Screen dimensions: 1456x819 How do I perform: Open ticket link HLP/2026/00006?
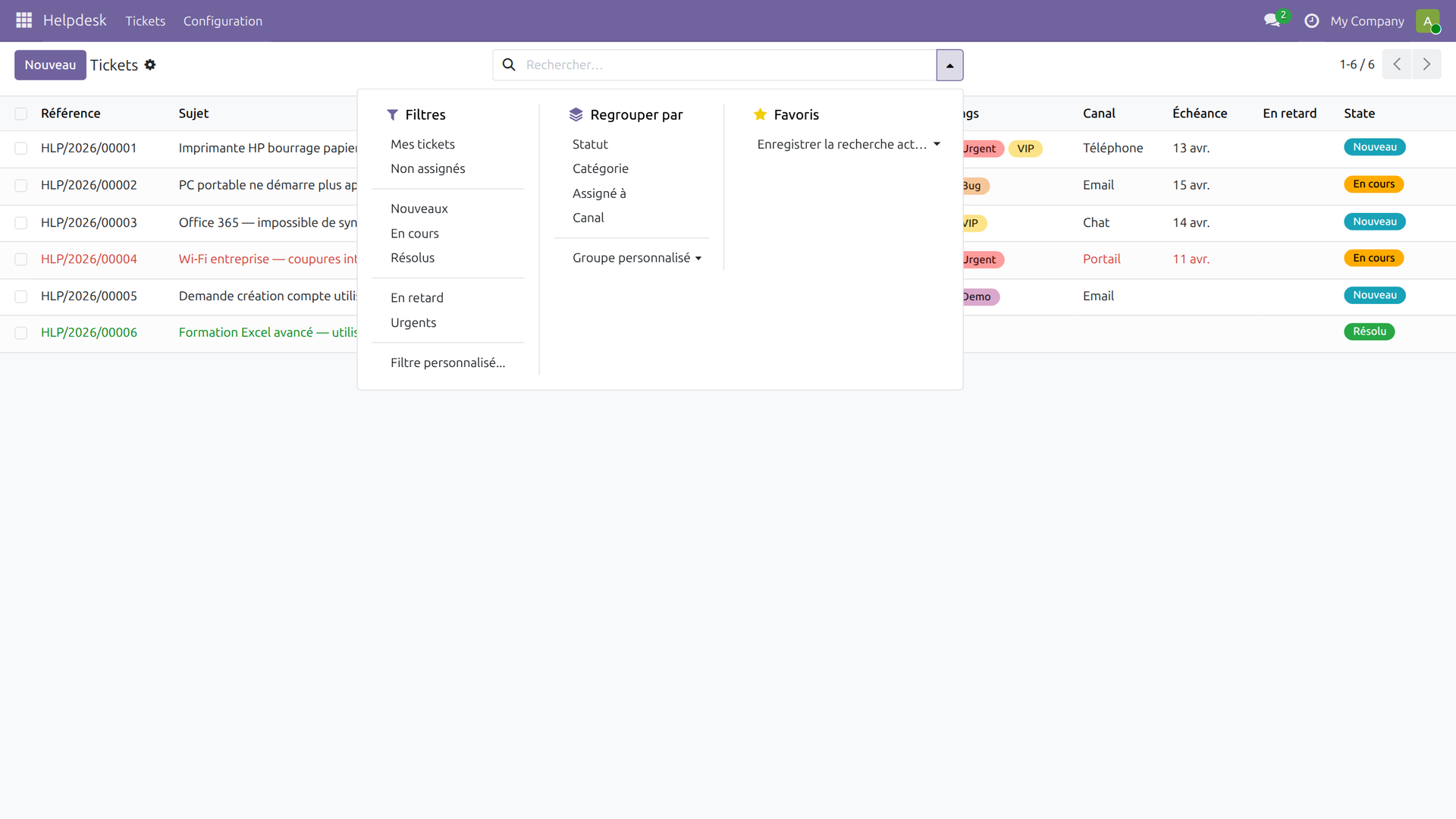point(89,332)
